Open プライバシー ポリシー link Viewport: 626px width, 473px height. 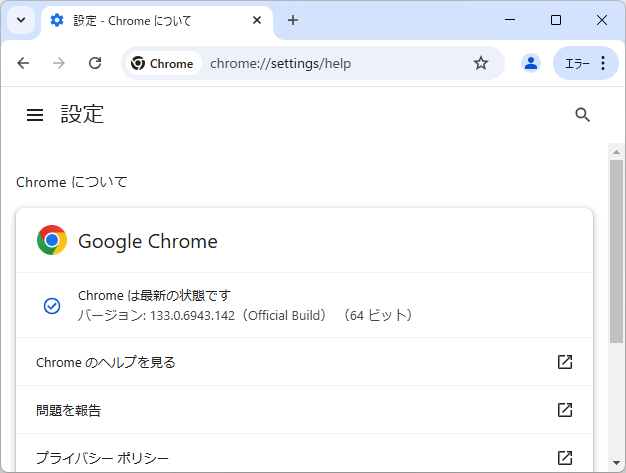coord(305,453)
